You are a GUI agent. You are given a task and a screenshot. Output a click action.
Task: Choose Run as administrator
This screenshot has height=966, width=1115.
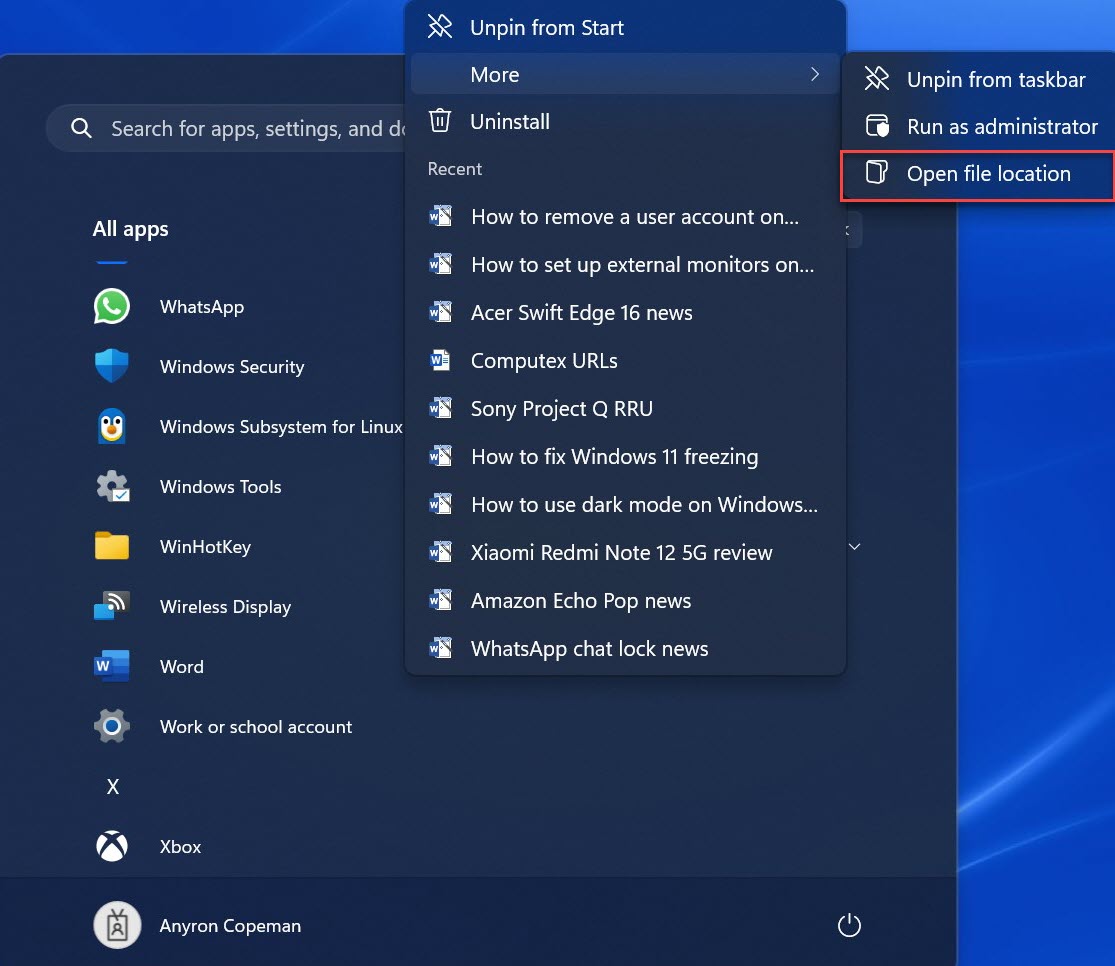(978, 127)
